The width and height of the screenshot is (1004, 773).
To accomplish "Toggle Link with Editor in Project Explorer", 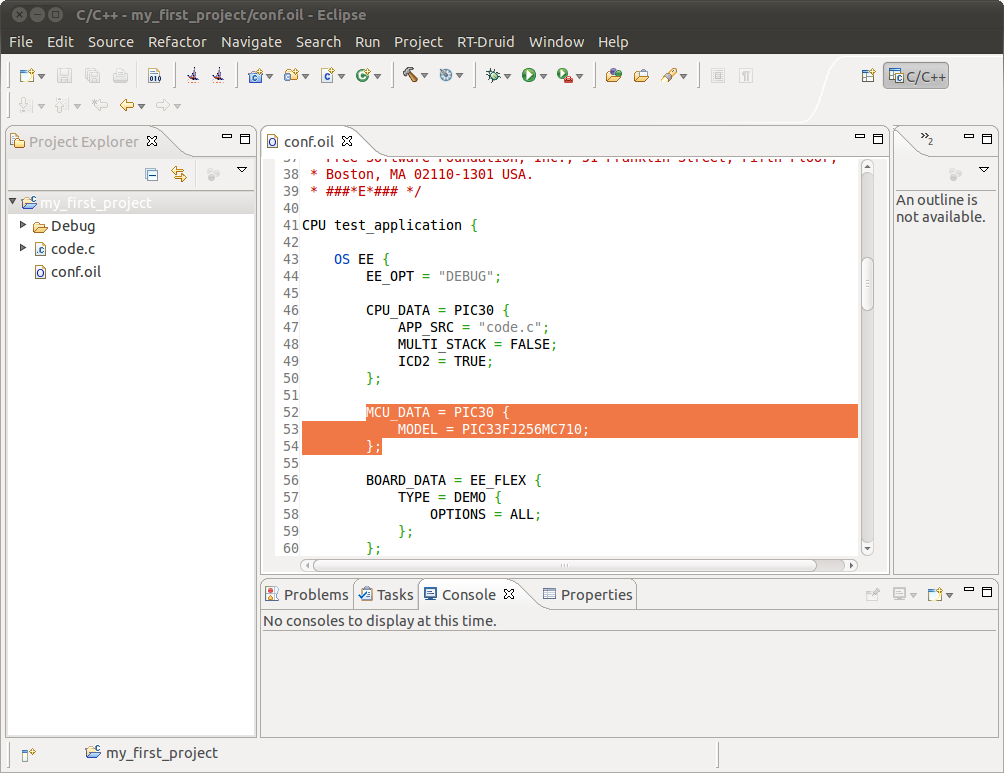I will click(x=179, y=174).
